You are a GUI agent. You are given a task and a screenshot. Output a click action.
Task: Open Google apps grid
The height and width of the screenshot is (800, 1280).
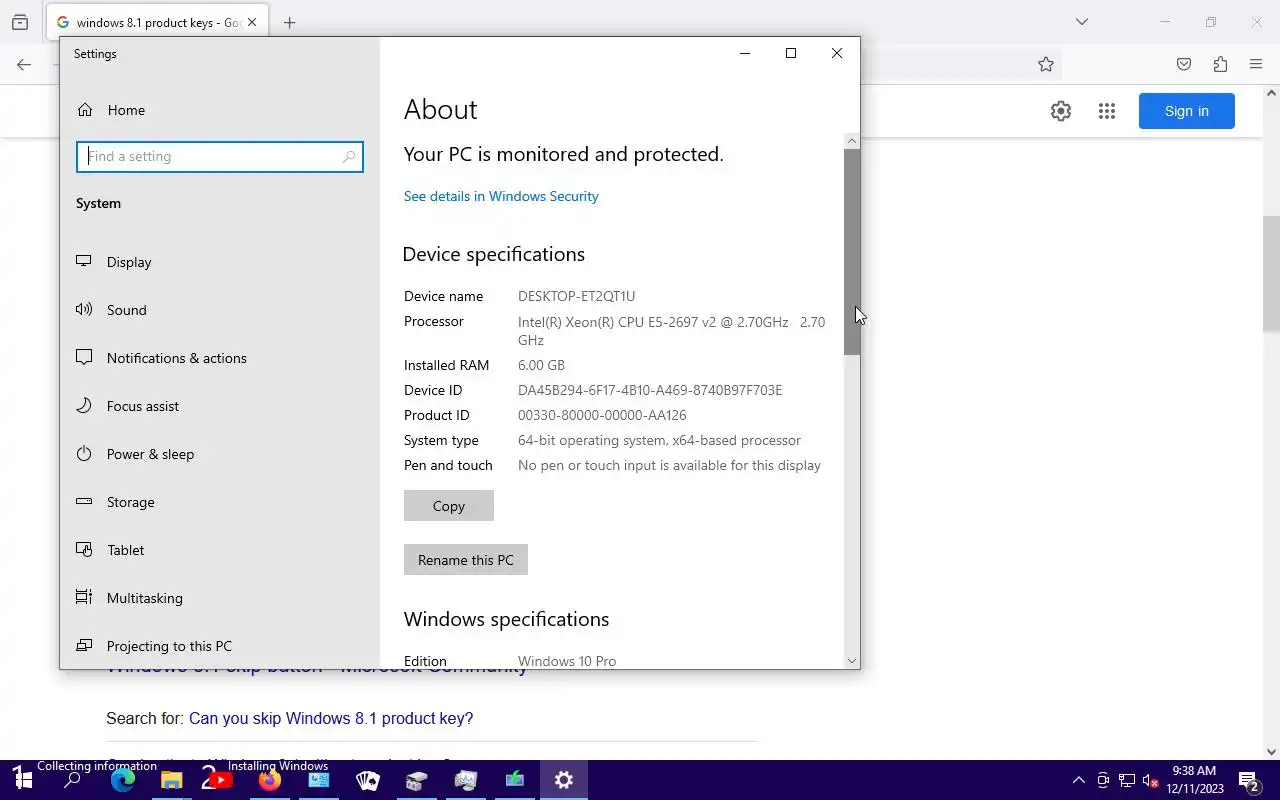coord(1106,111)
